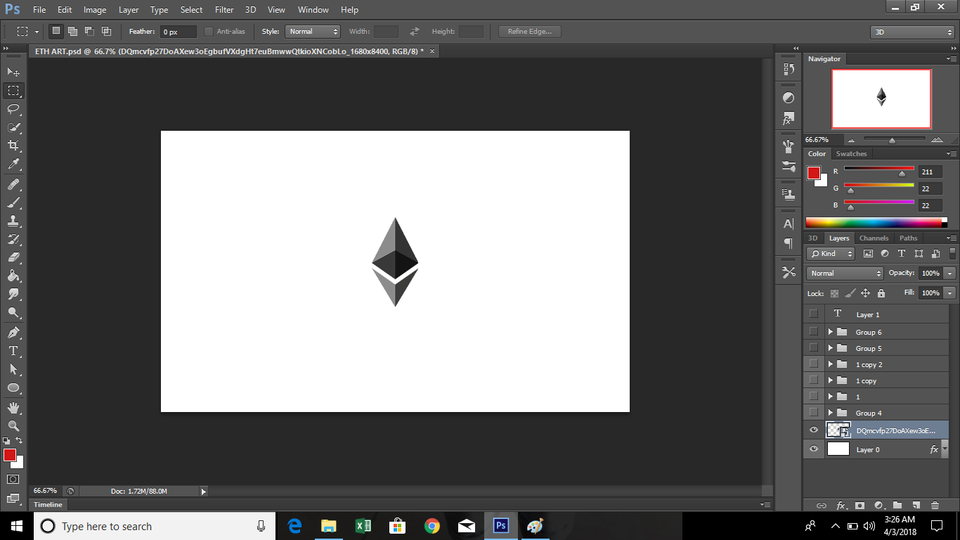Click the Windows search box
This screenshot has height=540, width=960.
(153, 526)
